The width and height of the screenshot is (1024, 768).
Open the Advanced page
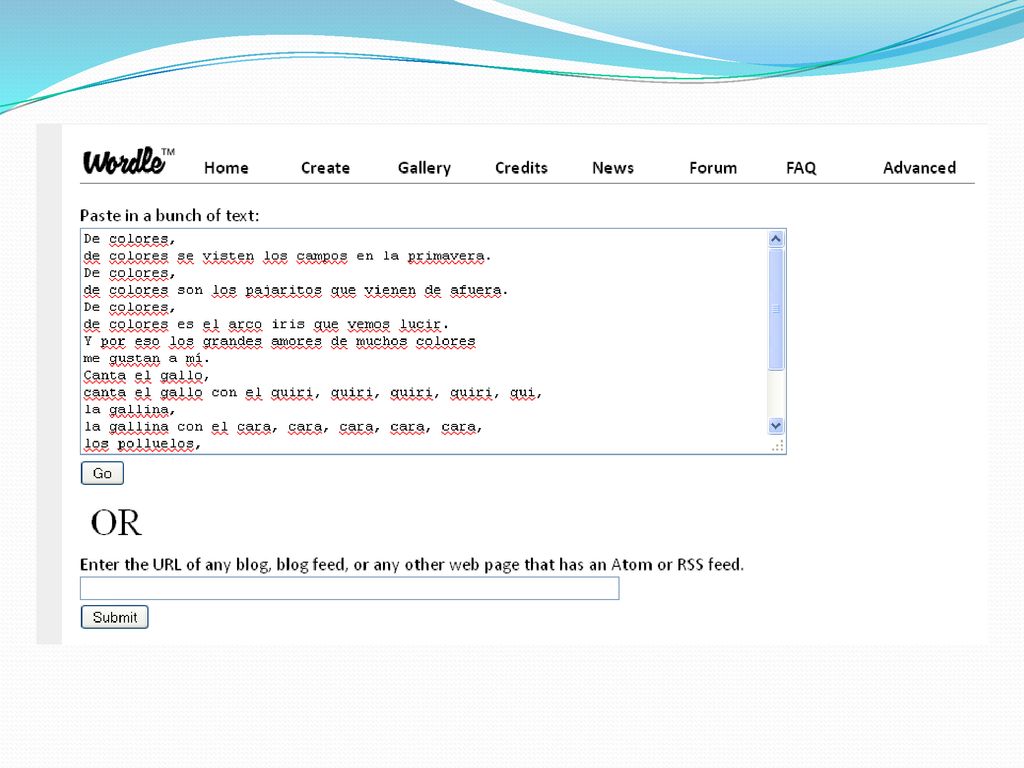[920, 168]
